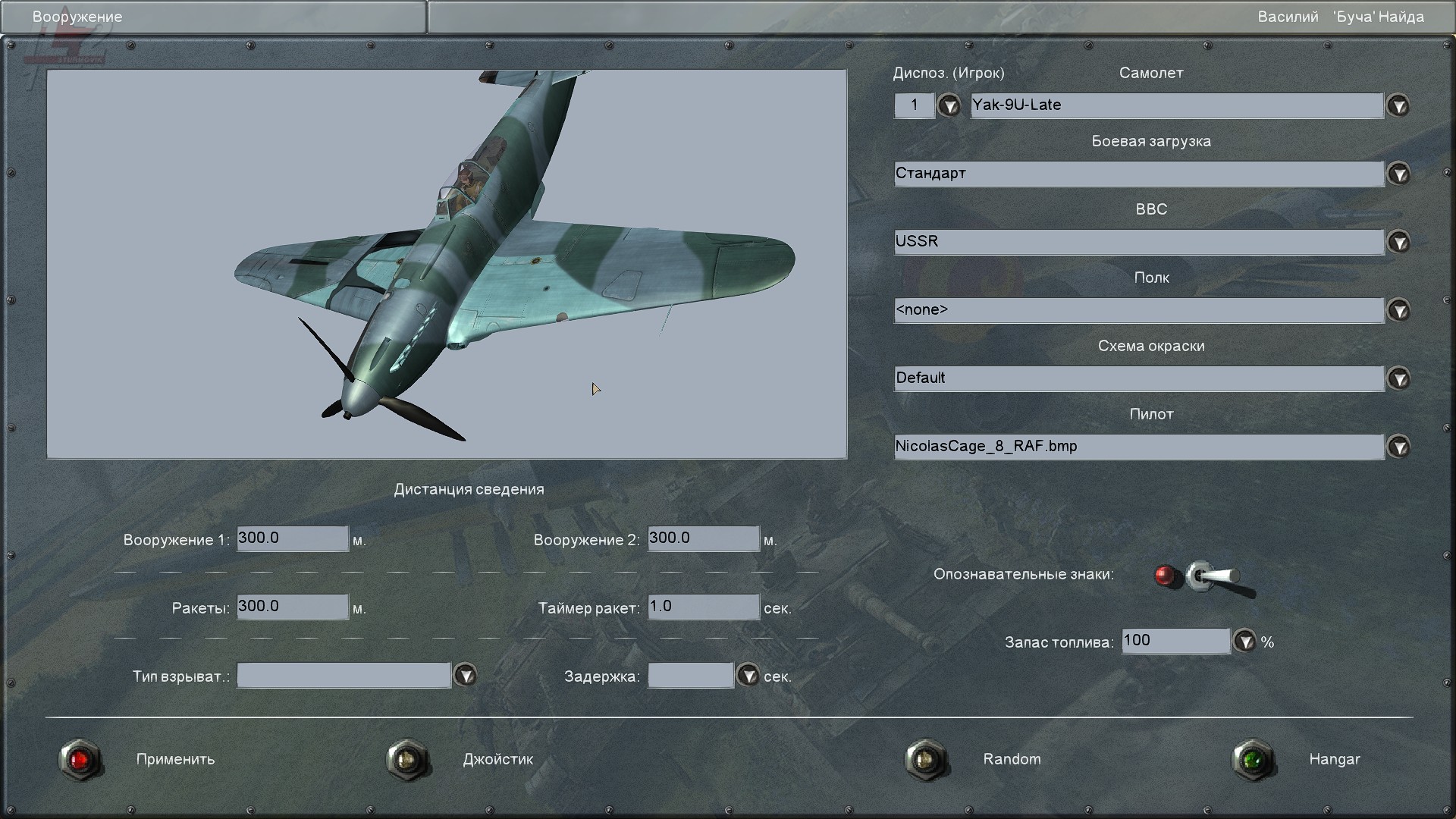Click the Hangar text label

[x=1334, y=759]
